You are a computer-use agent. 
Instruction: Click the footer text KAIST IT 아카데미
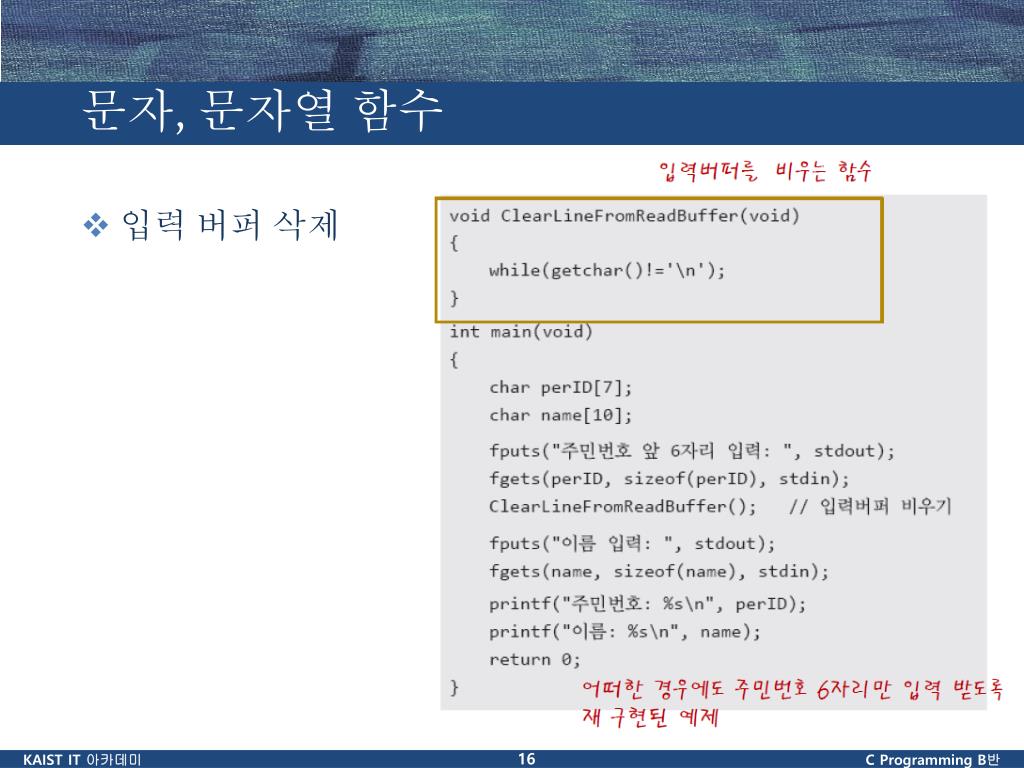tap(82, 760)
